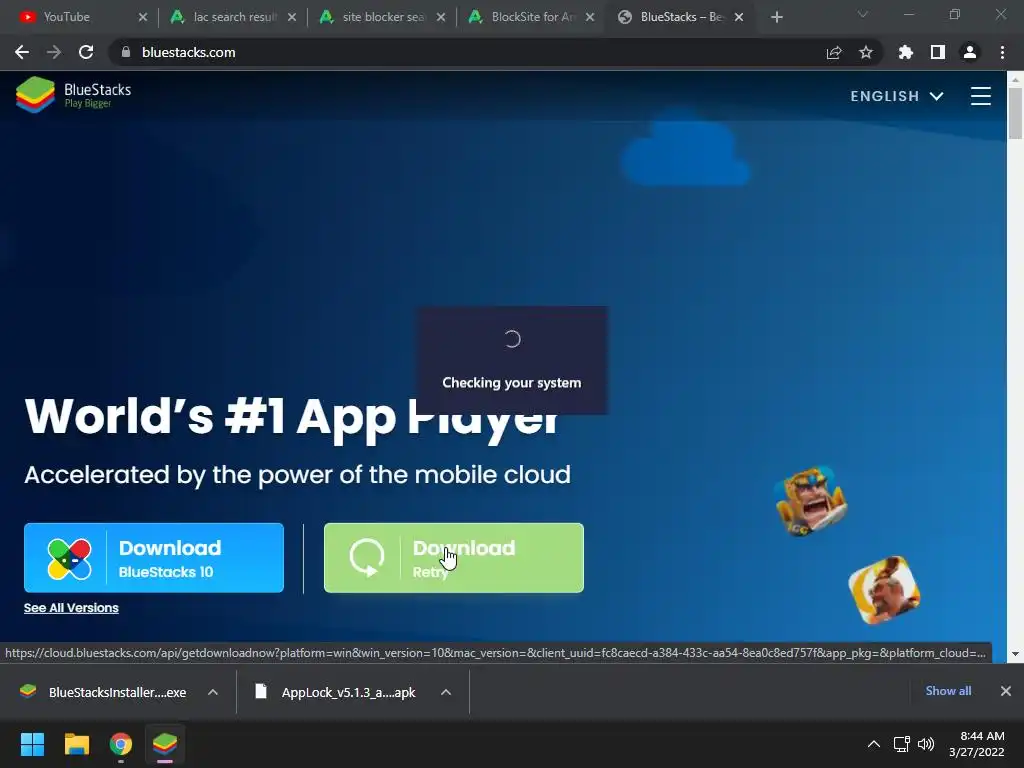This screenshot has width=1024, height=768.
Task: Open BlueStacksInstaller exe download item
Action: click(x=103, y=692)
